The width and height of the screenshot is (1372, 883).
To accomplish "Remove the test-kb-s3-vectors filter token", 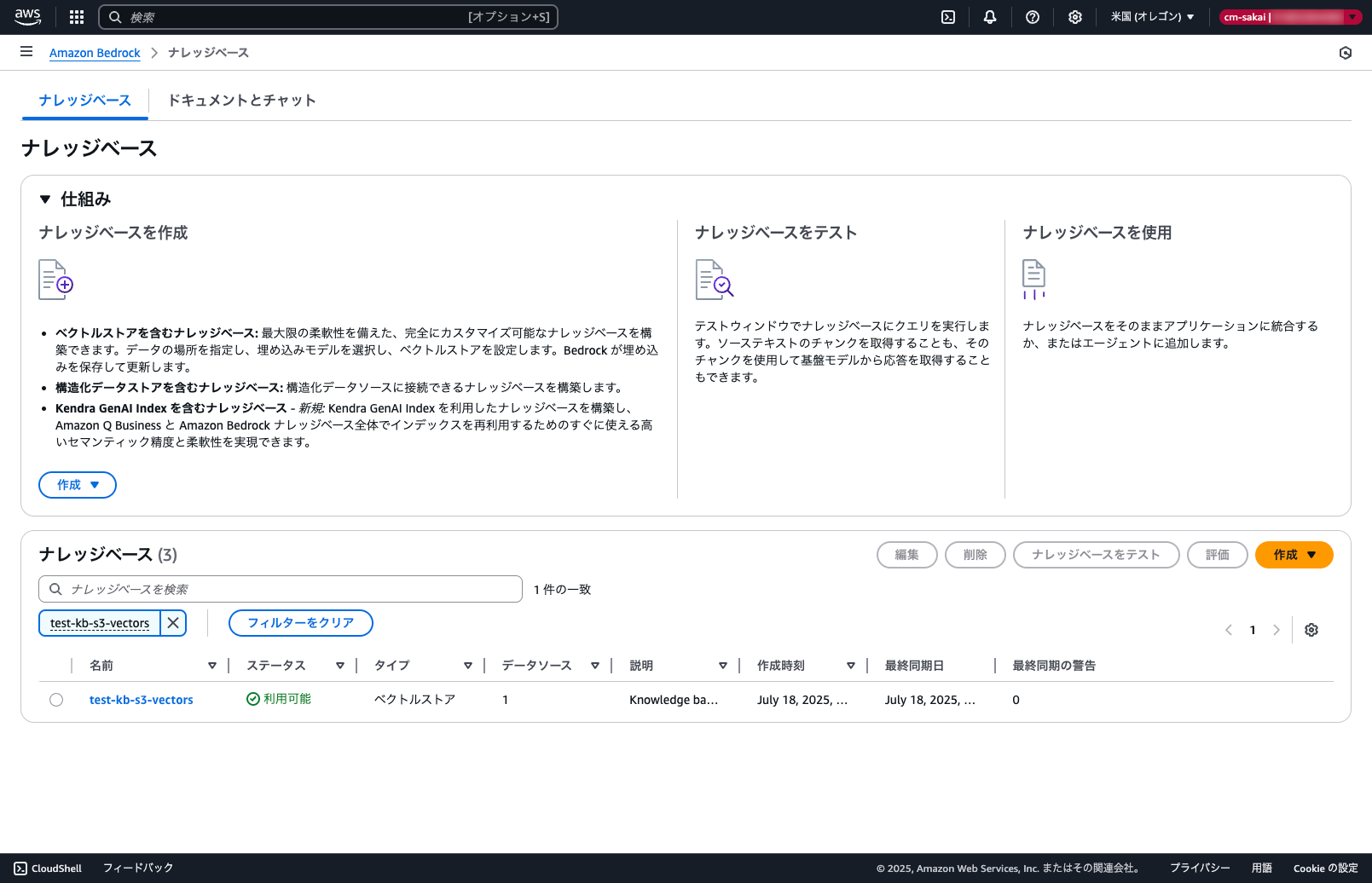I will click(x=173, y=623).
